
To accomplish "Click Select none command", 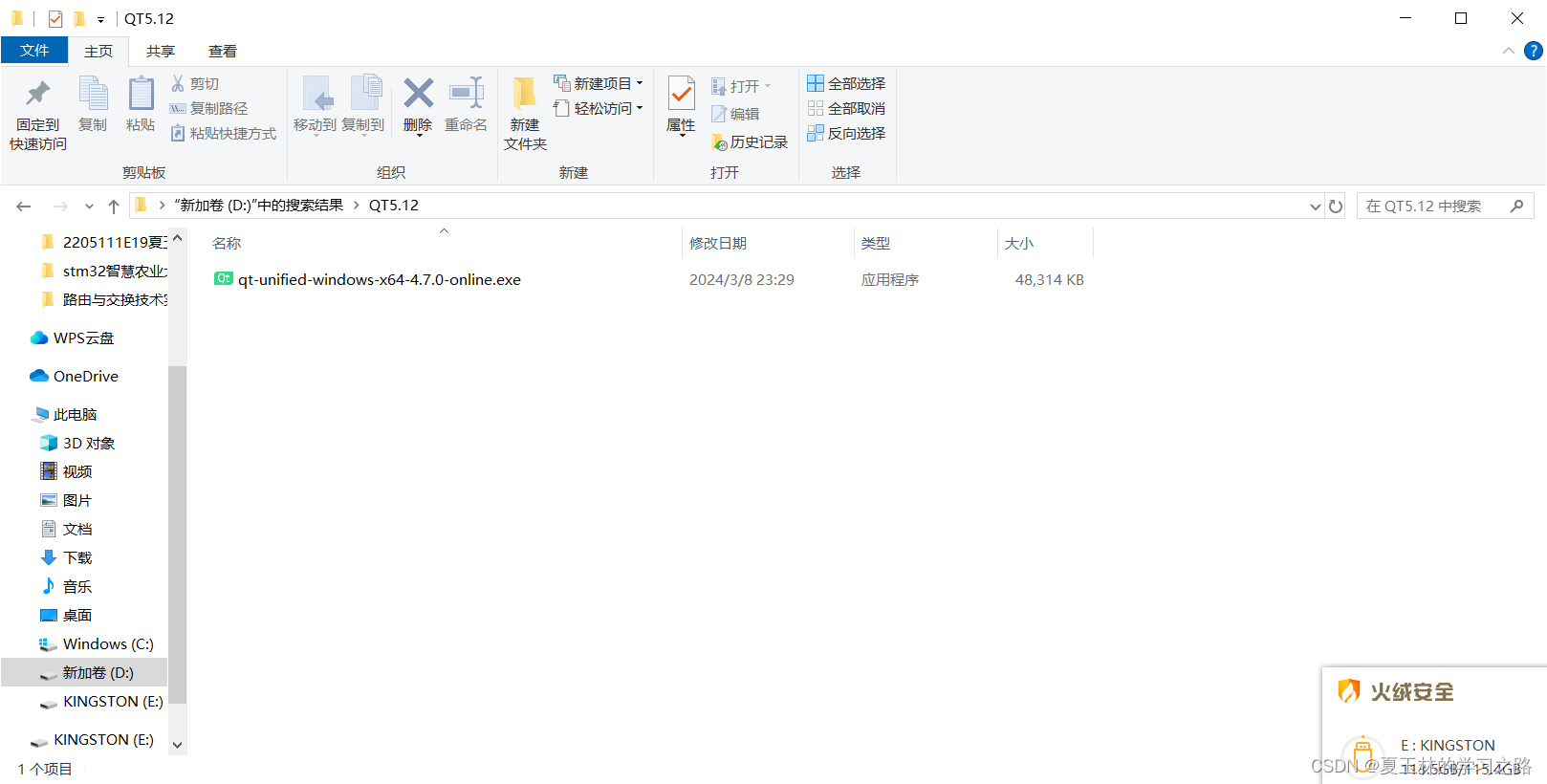I will pyautogui.click(x=846, y=109).
